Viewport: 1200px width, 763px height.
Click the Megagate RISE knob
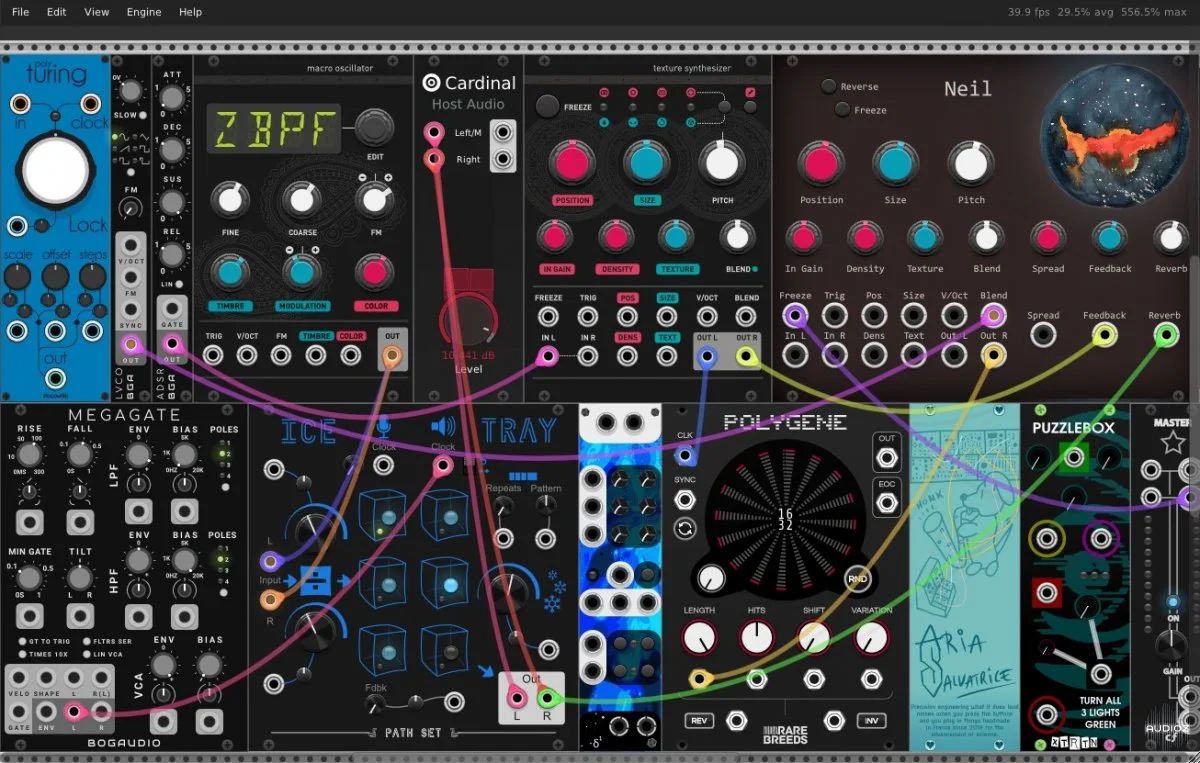coord(30,456)
